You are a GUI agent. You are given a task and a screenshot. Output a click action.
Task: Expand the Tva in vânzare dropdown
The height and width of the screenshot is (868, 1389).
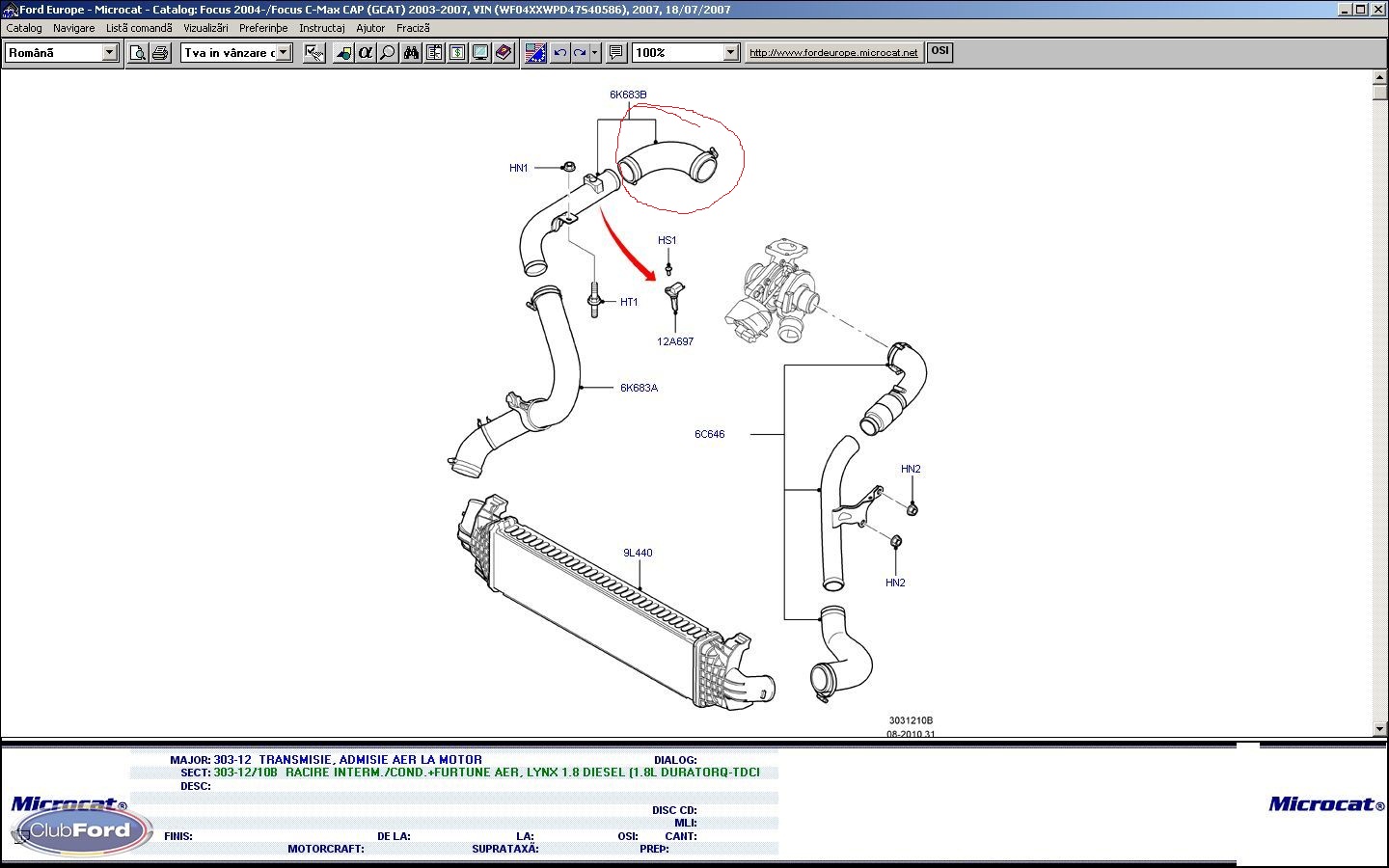[284, 53]
